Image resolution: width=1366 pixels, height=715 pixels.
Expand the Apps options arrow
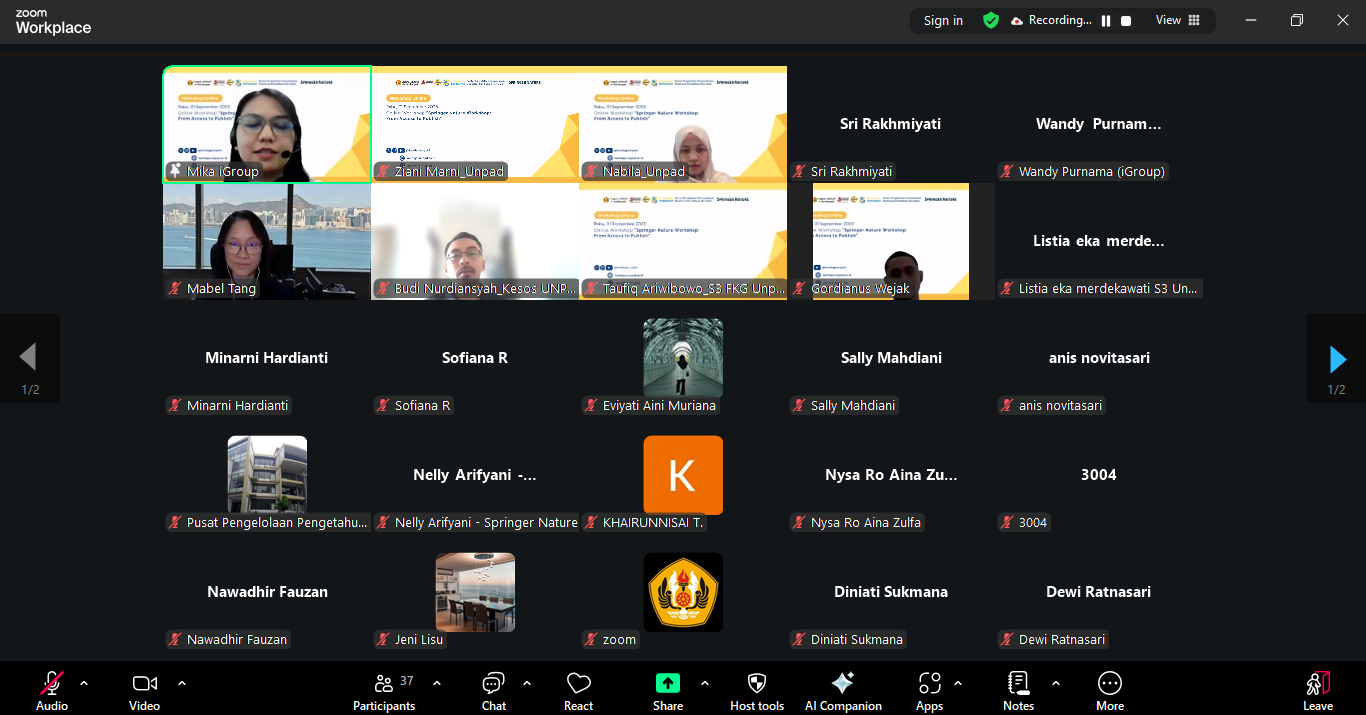point(958,683)
